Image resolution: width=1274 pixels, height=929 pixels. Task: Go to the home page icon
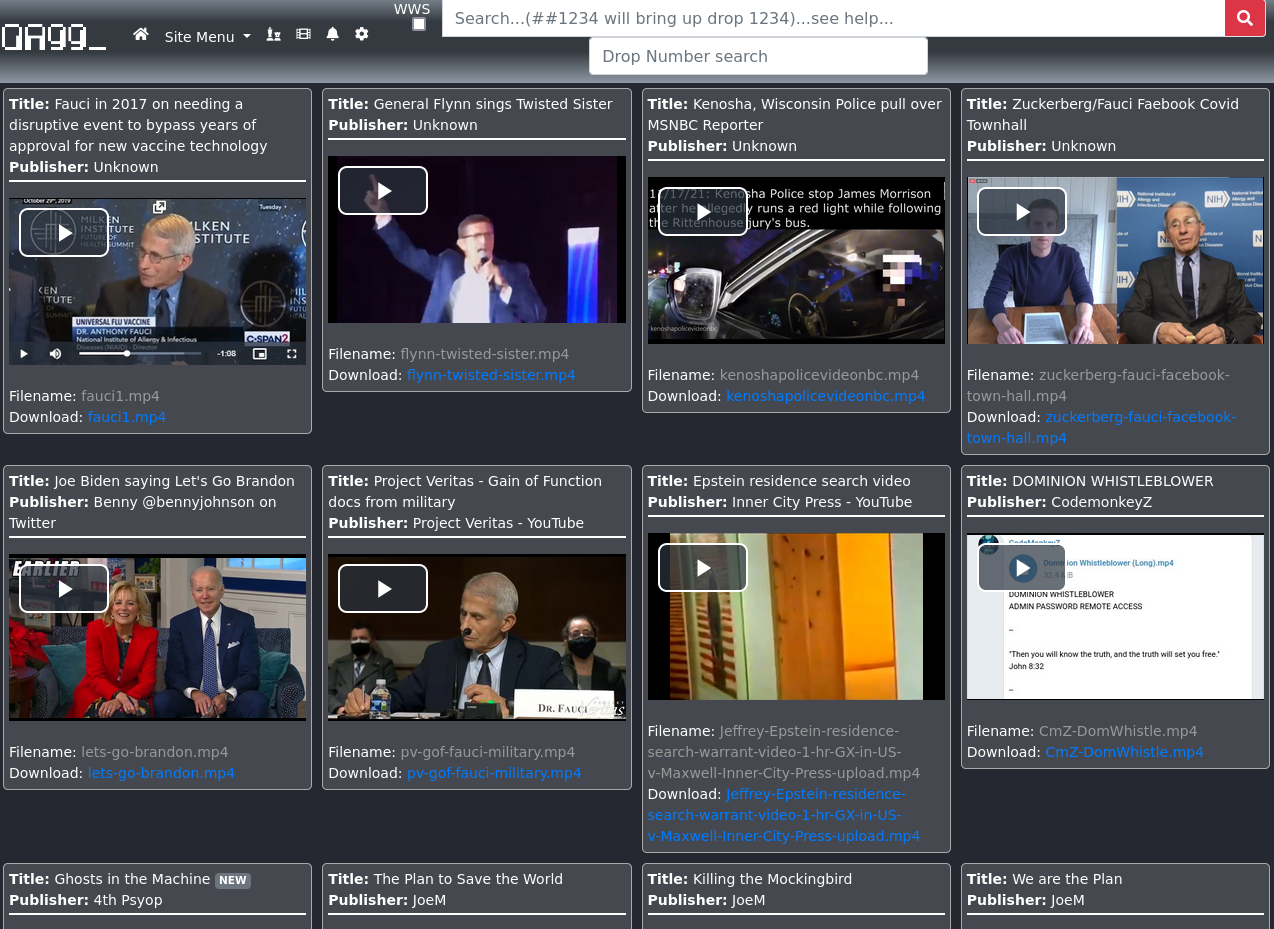(141, 35)
